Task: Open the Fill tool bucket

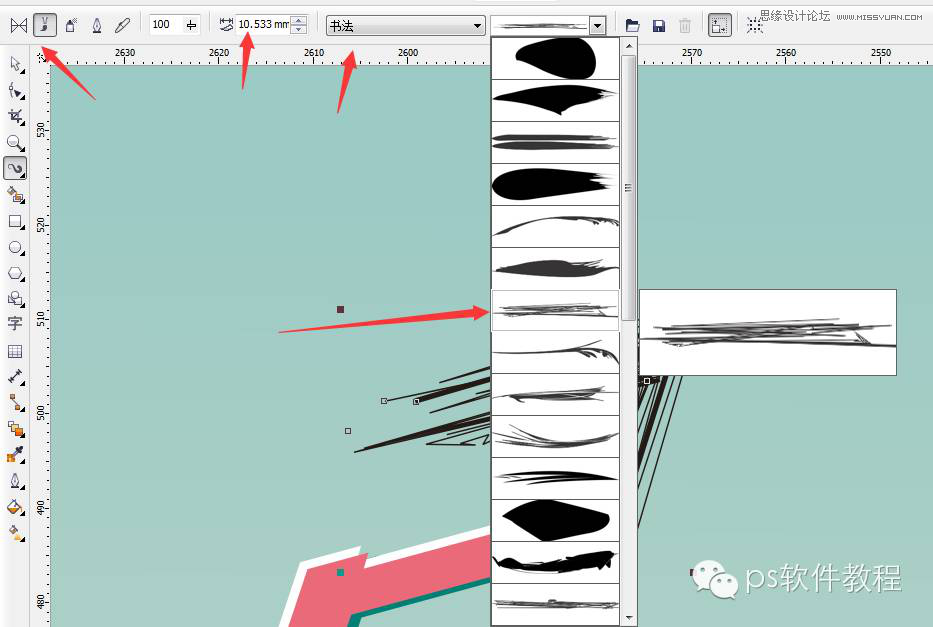Action: (x=16, y=507)
